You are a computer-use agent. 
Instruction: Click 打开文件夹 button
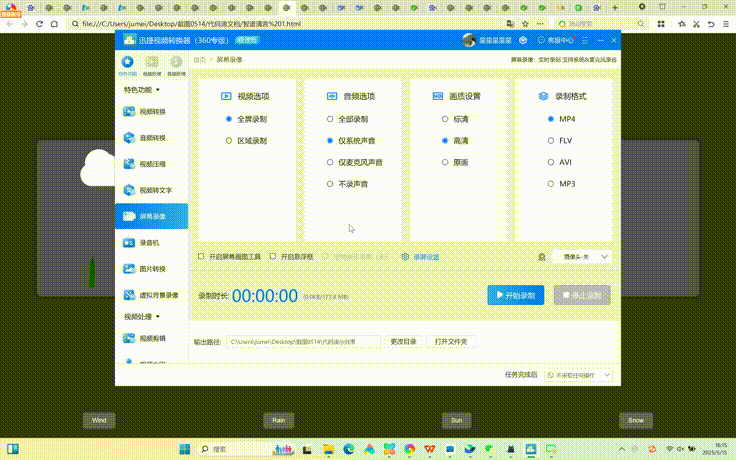tap(451, 342)
